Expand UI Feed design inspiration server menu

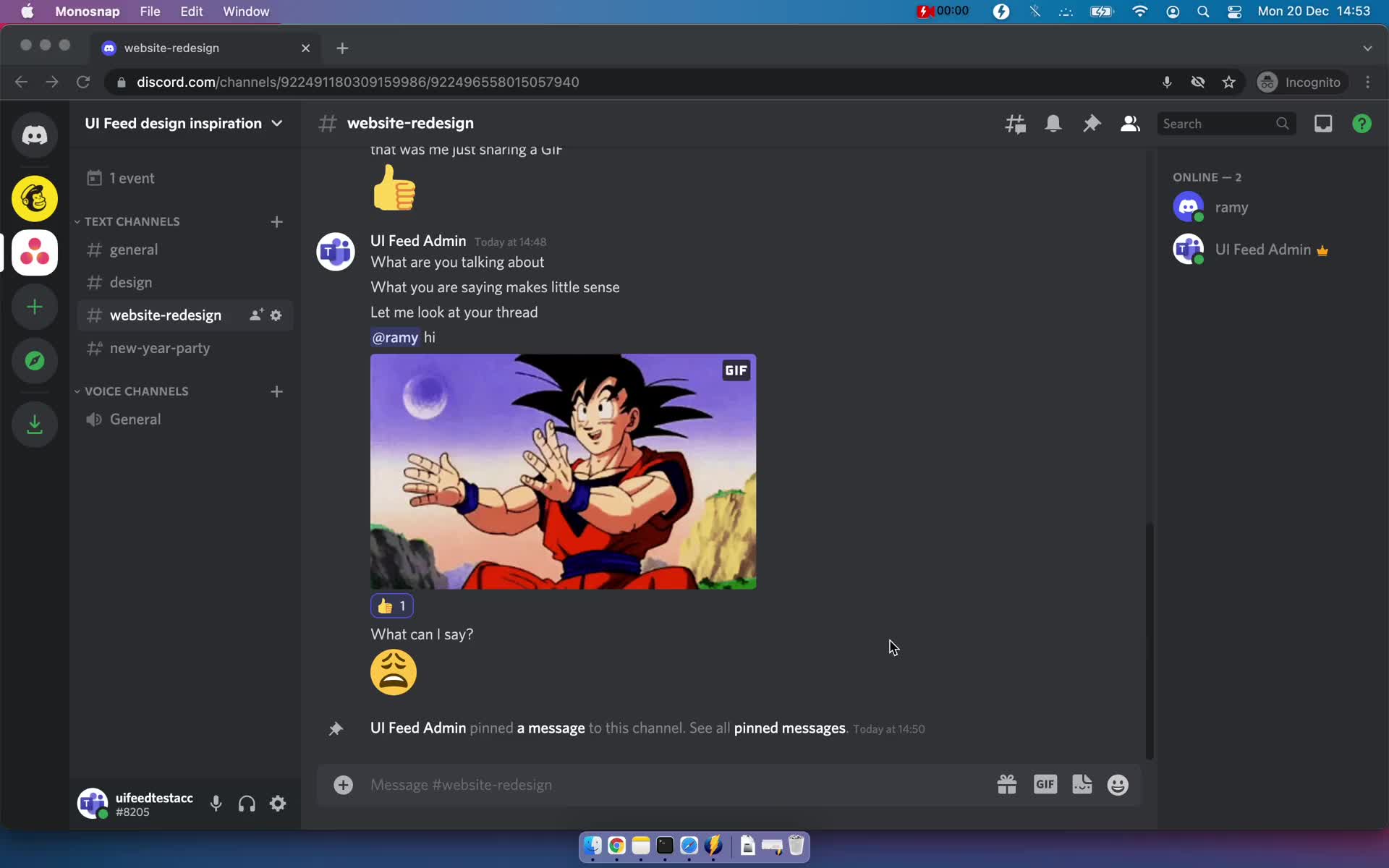pos(184,124)
